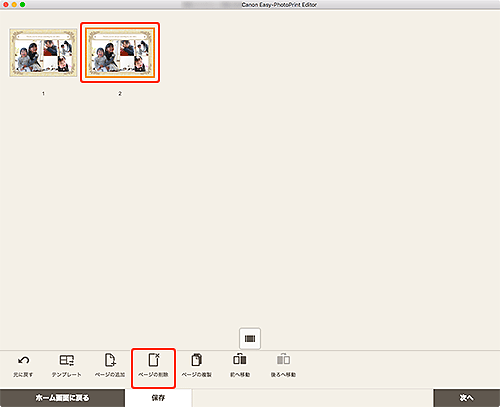The height and width of the screenshot is (407, 500).
Task: Return to home via ホーム画面に戻る button
Action: (62, 398)
